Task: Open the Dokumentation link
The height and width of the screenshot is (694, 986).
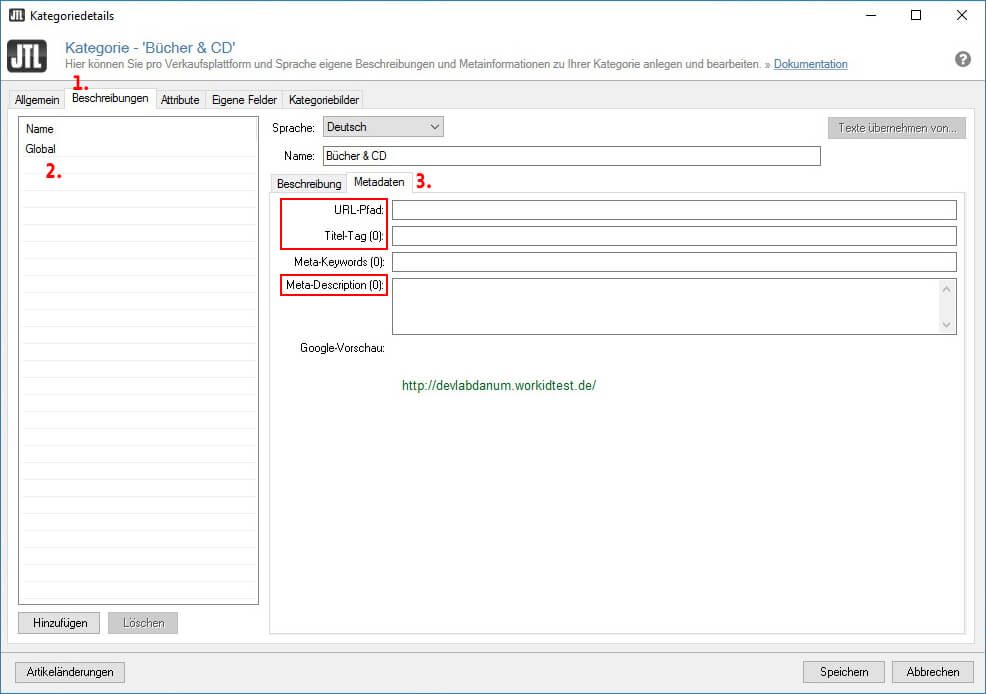Action: pos(810,64)
